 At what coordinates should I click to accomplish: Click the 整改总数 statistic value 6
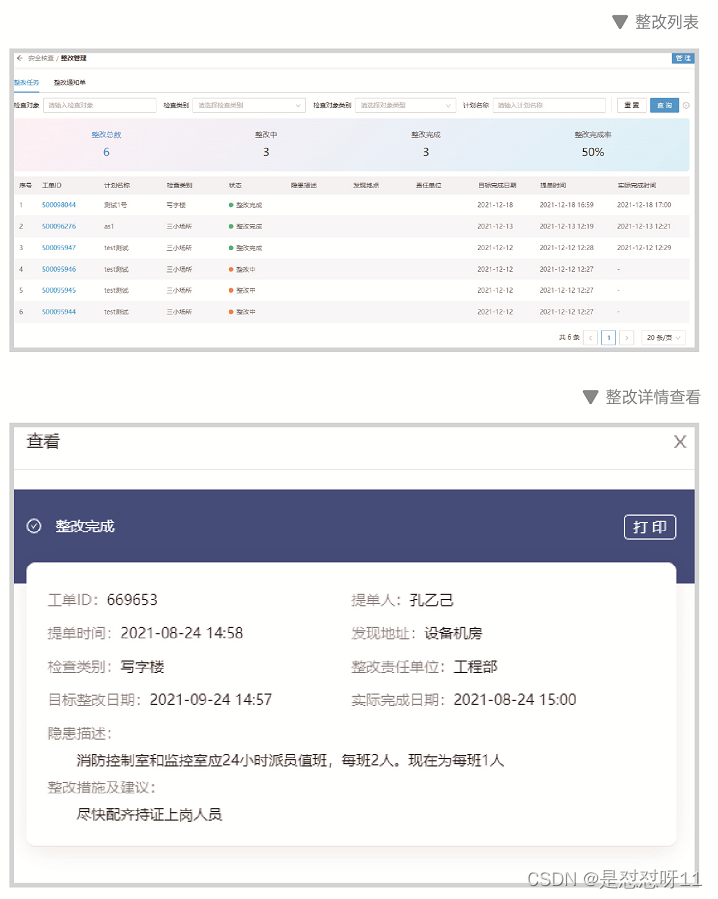click(106, 152)
